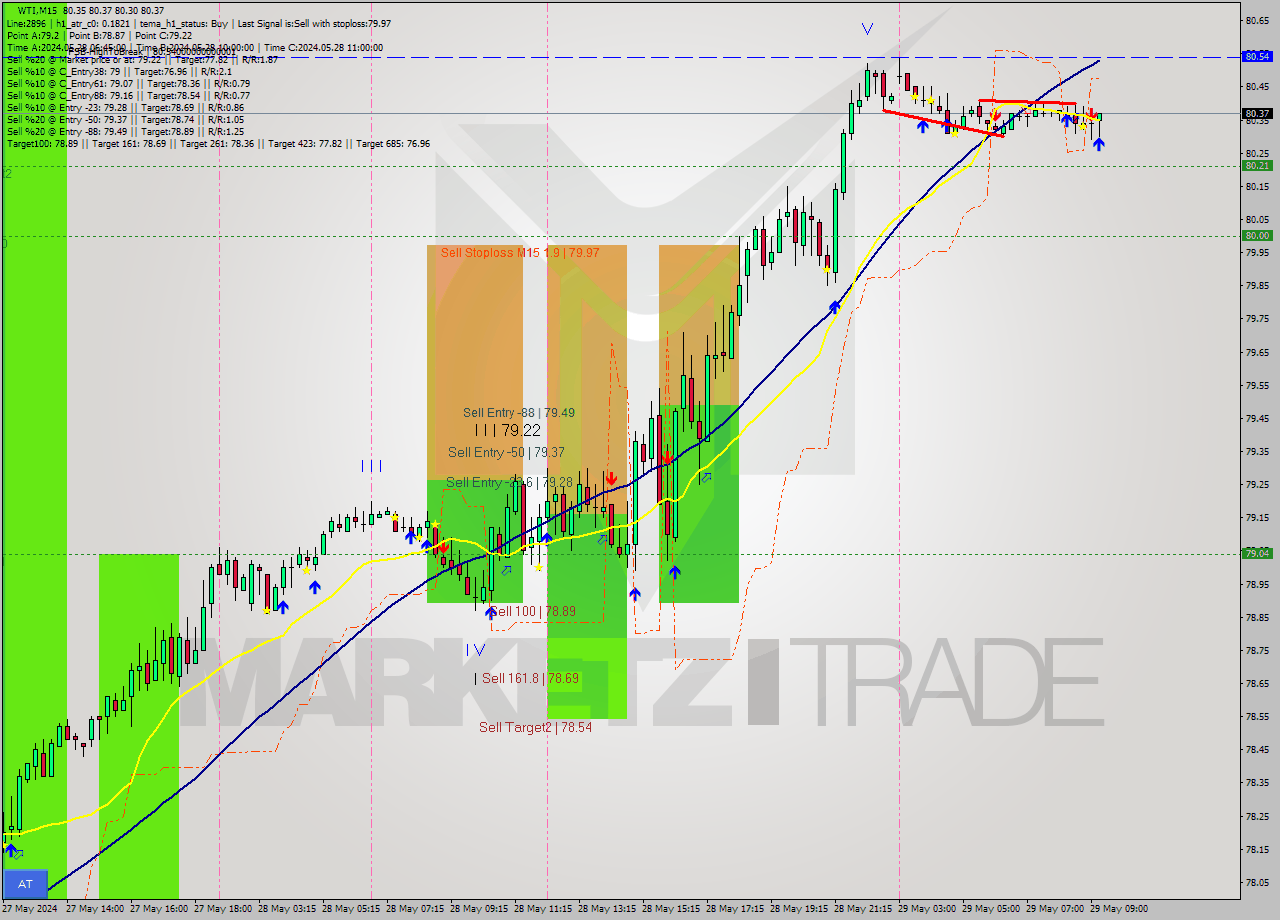Click the 28 May 09:15 time axis label
This screenshot has width=1280, height=920.
point(478,909)
